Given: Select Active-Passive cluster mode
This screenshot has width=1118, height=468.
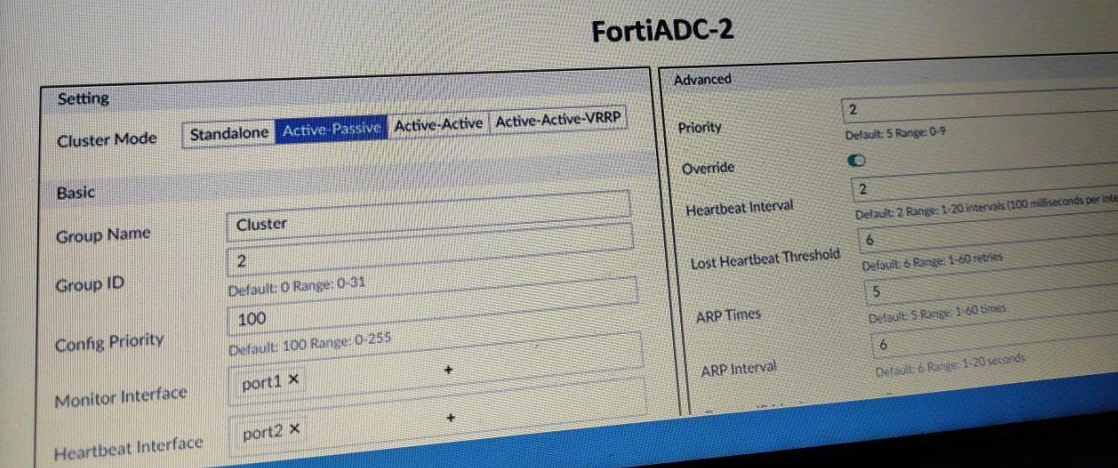Looking at the screenshot, I should pos(332,130).
